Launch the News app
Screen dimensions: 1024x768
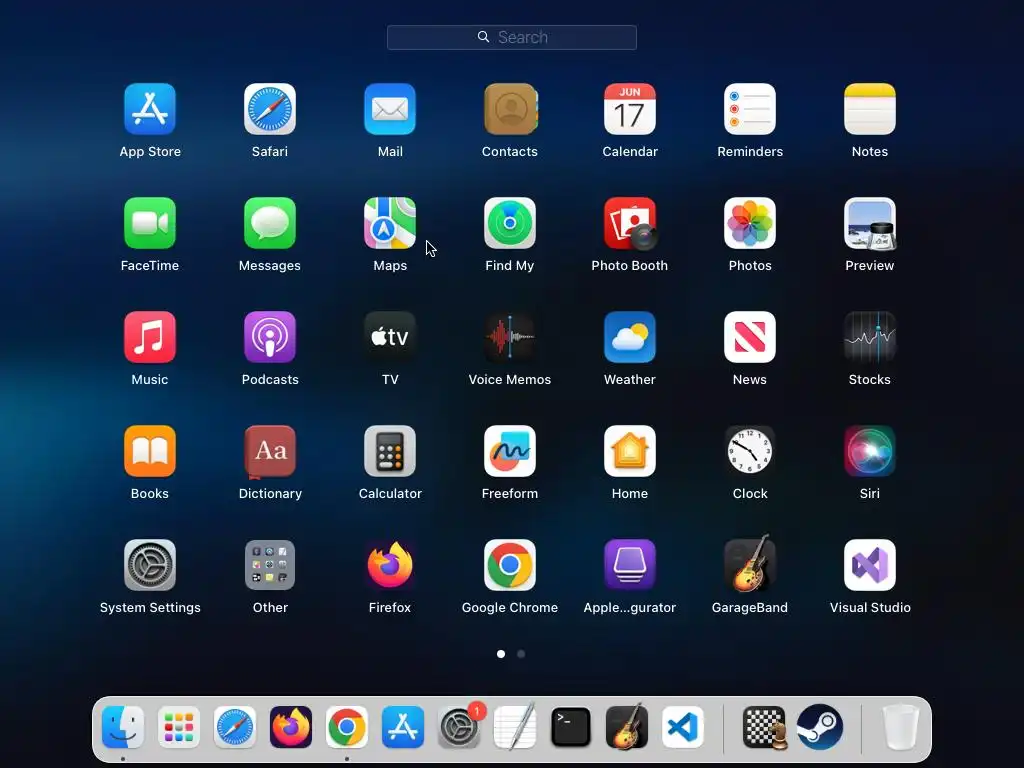750,337
